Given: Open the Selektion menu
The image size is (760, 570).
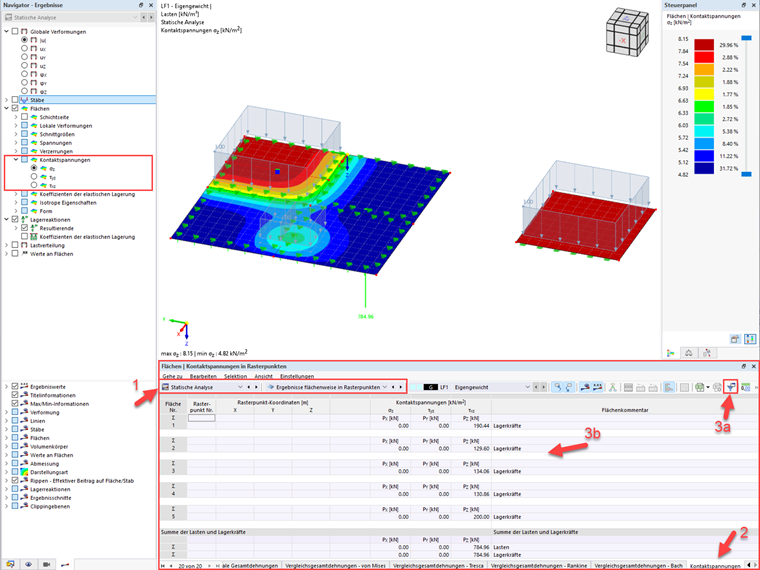Looking at the screenshot, I should (236, 376).
